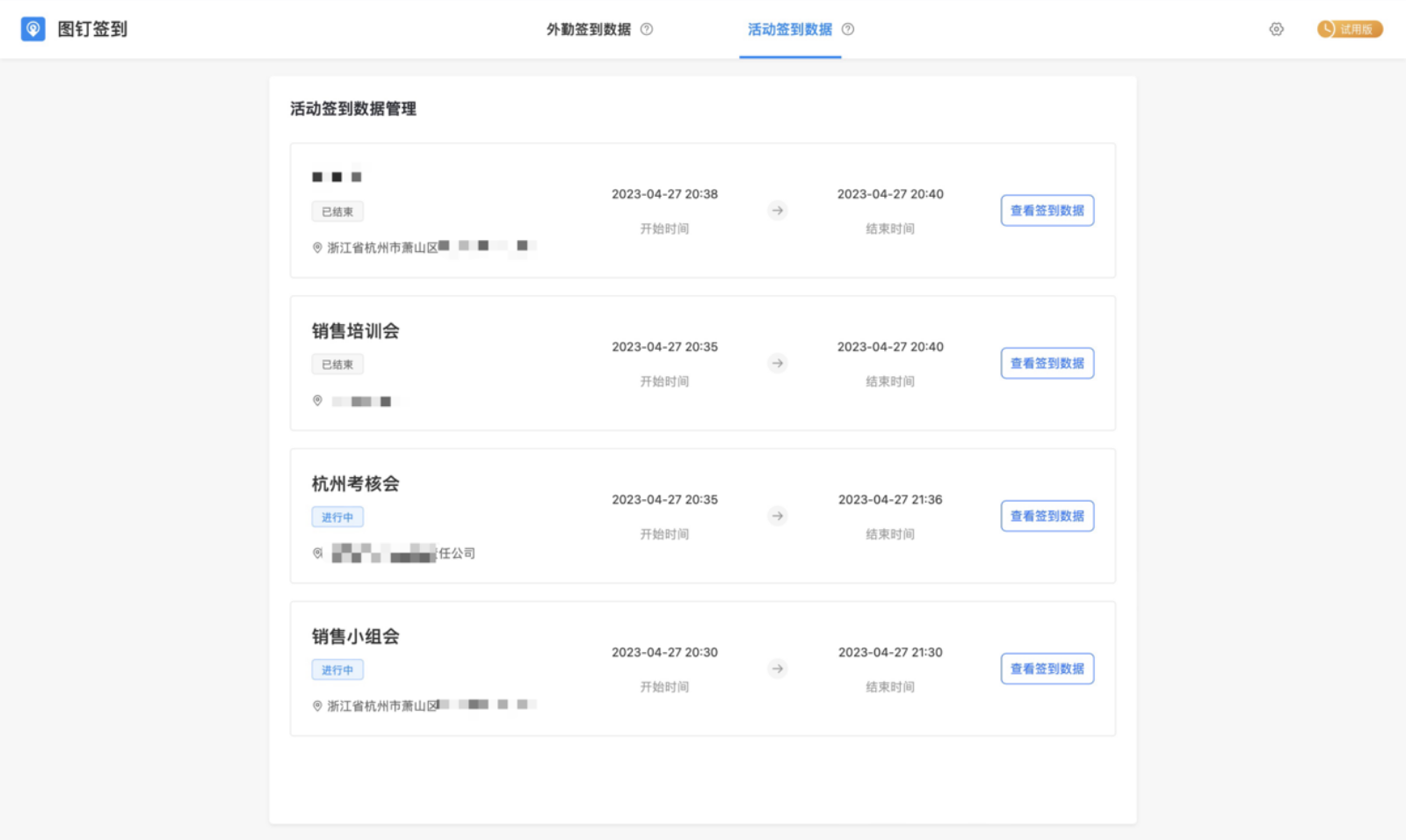Open the settings gear icon
The height and width of the screenshot is (840, 1406).
(1276, 29)
